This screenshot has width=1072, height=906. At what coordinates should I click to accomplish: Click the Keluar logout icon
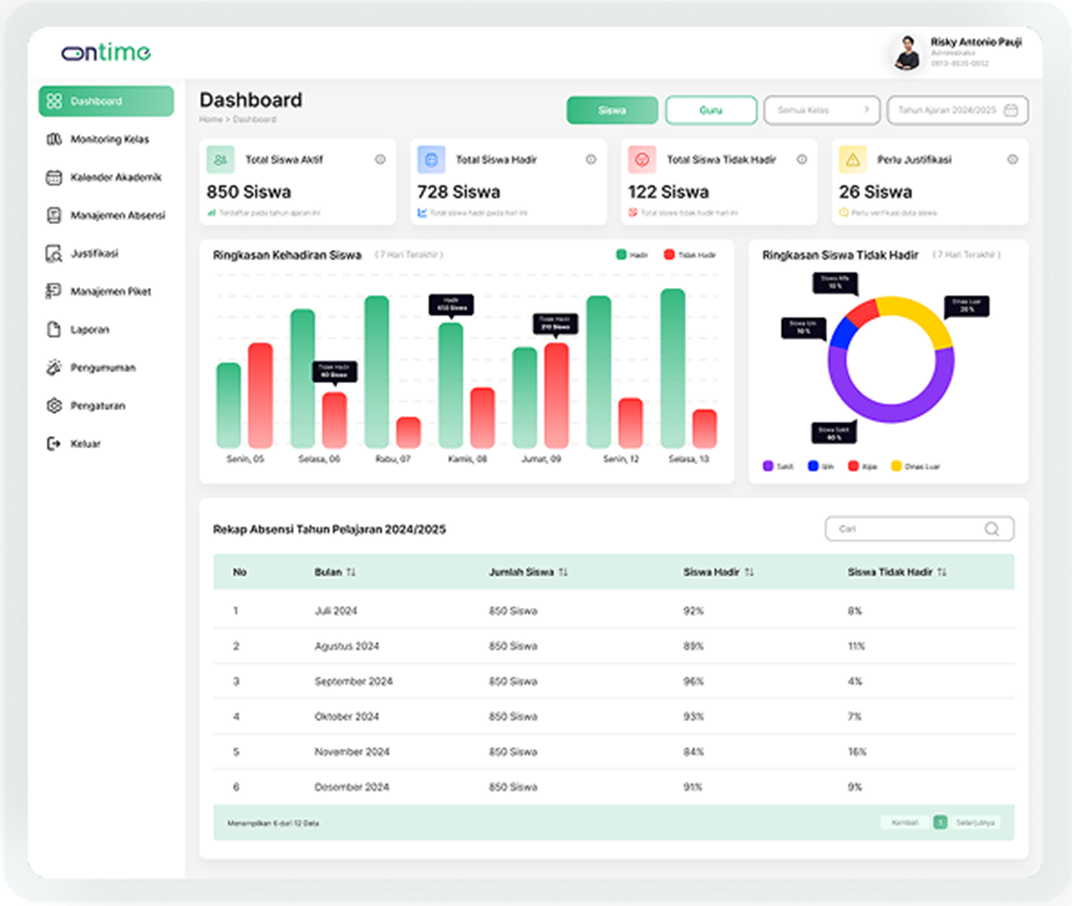click(x=54, y=444)
